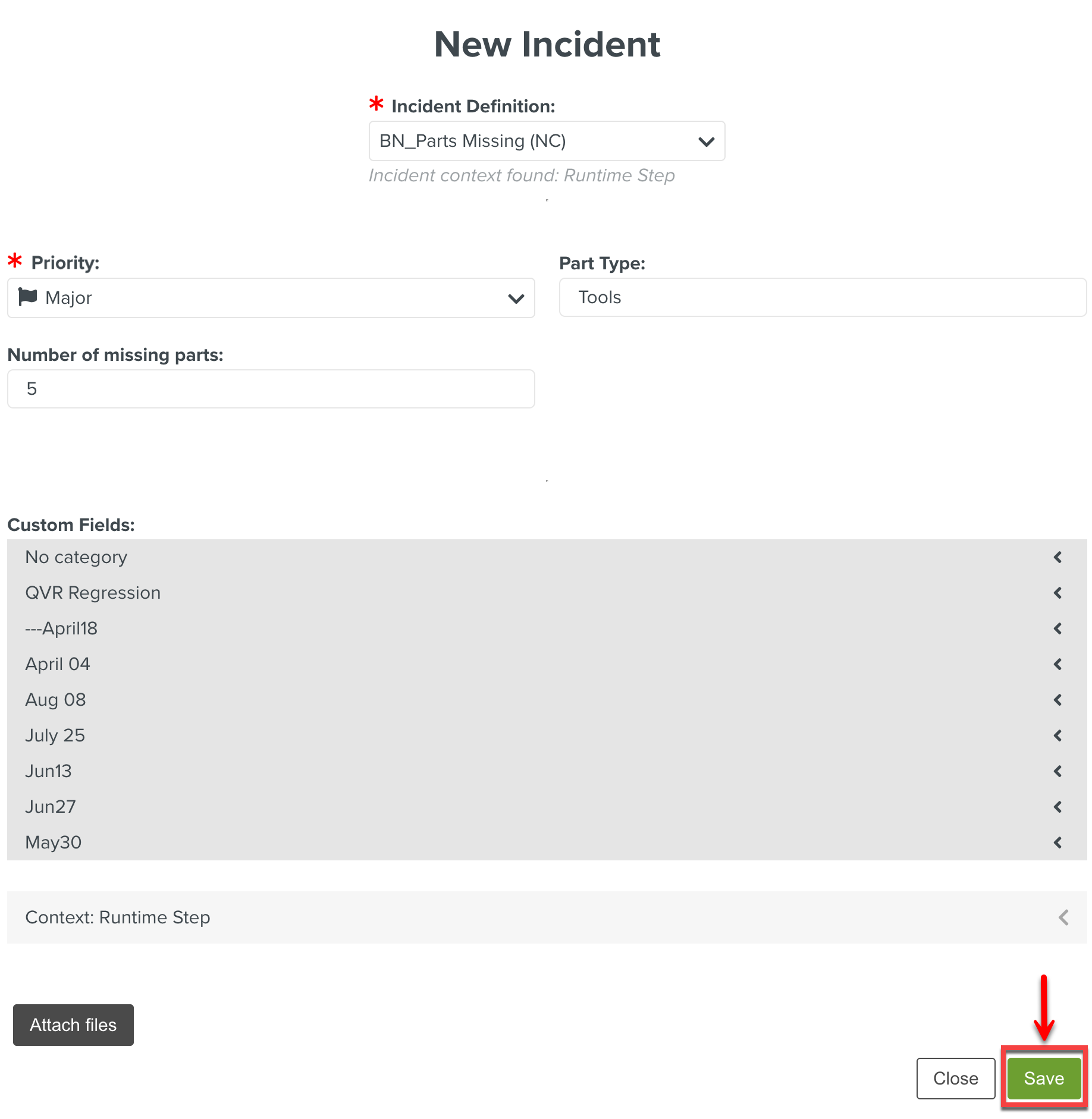Click the chevron icon on July 25 row
1092x1119 pixels.
pyautogui.click(x=1058, y=735)
